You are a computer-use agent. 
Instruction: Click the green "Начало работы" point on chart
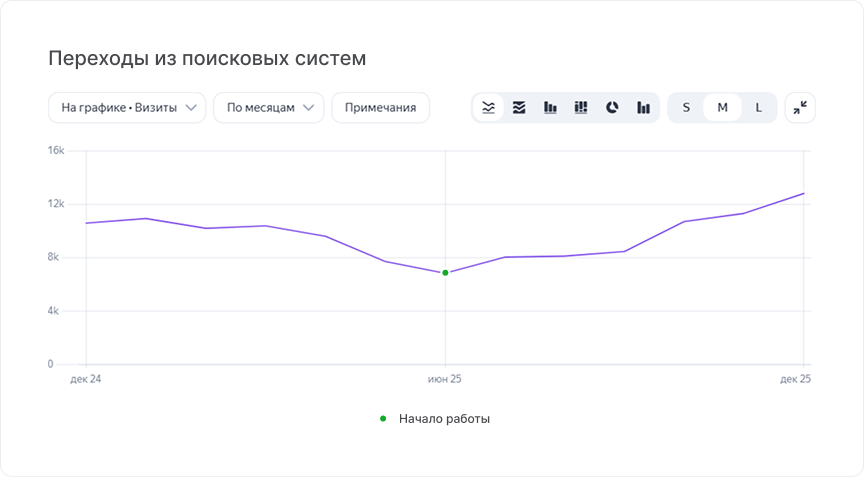[445, 272]
